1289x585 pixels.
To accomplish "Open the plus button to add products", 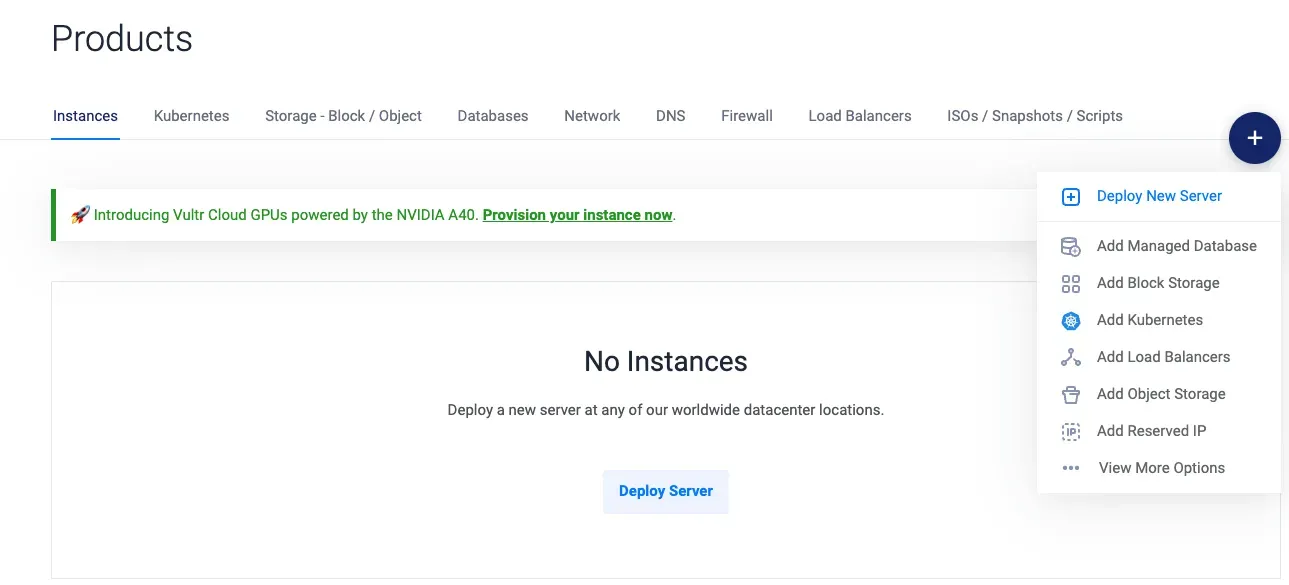I will click(1255, 138).
